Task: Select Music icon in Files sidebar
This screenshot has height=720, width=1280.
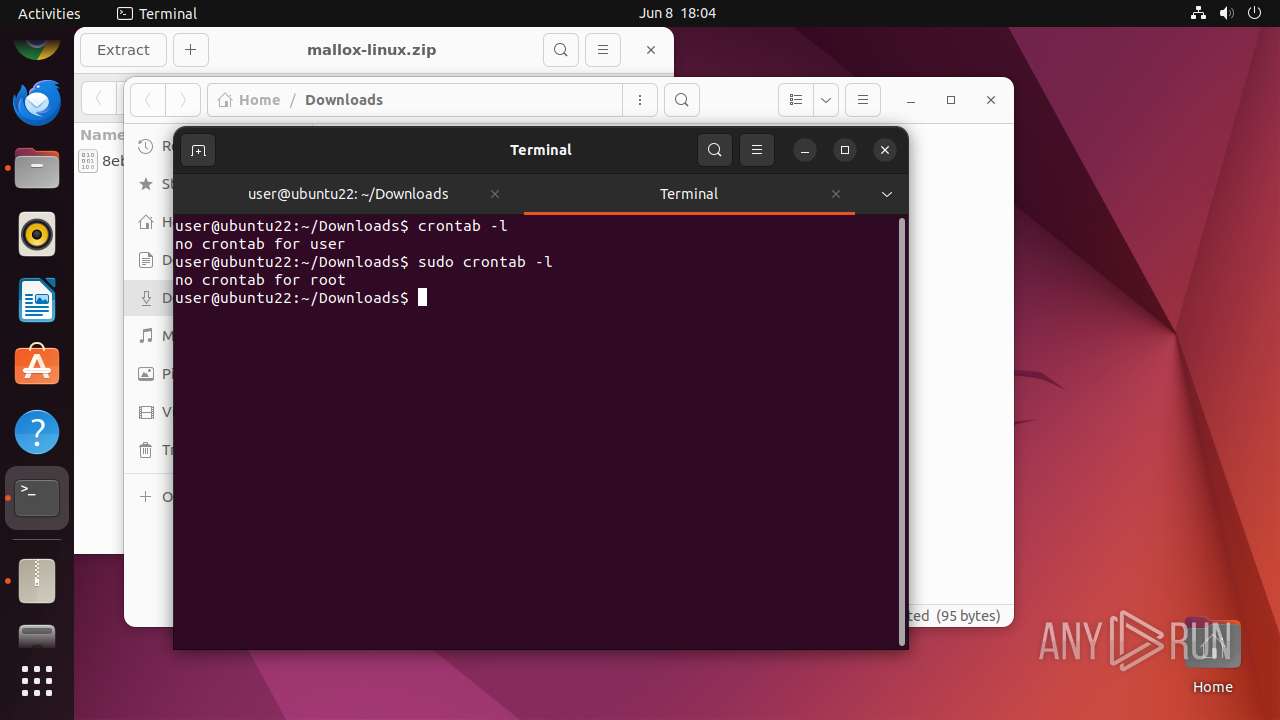Action: 146,336
